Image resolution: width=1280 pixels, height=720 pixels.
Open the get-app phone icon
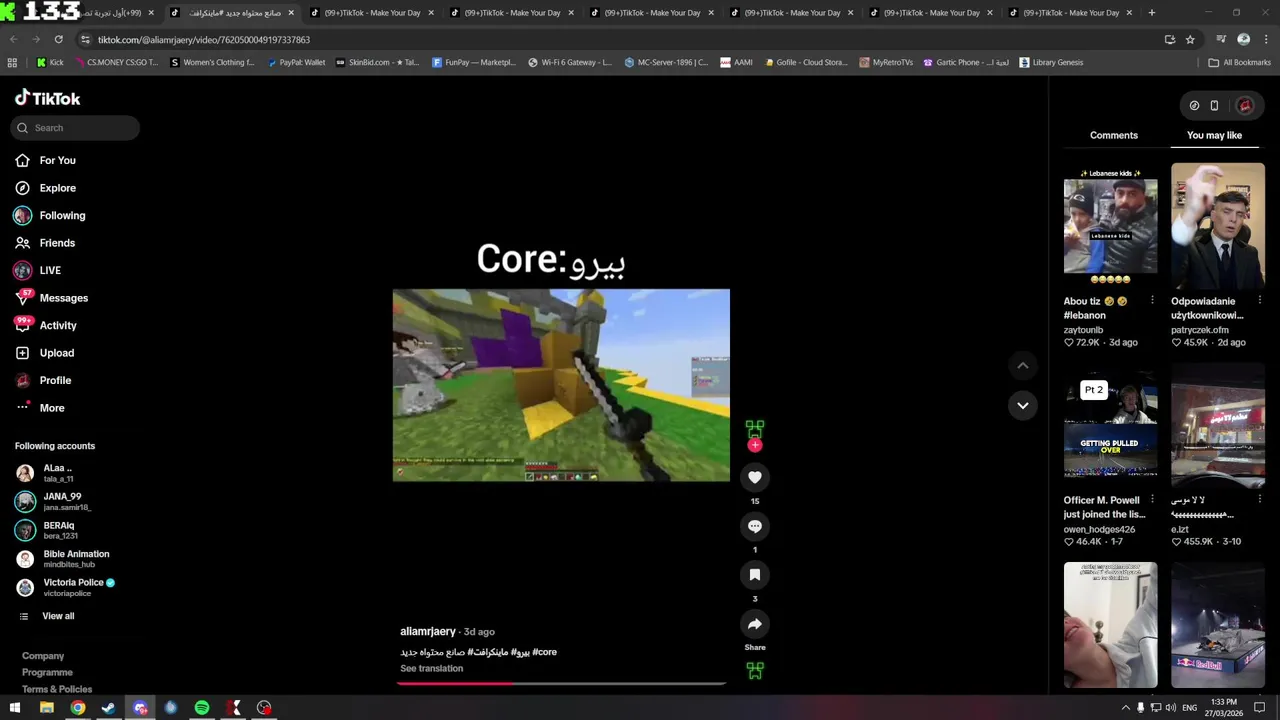(x=1214, y=105)
